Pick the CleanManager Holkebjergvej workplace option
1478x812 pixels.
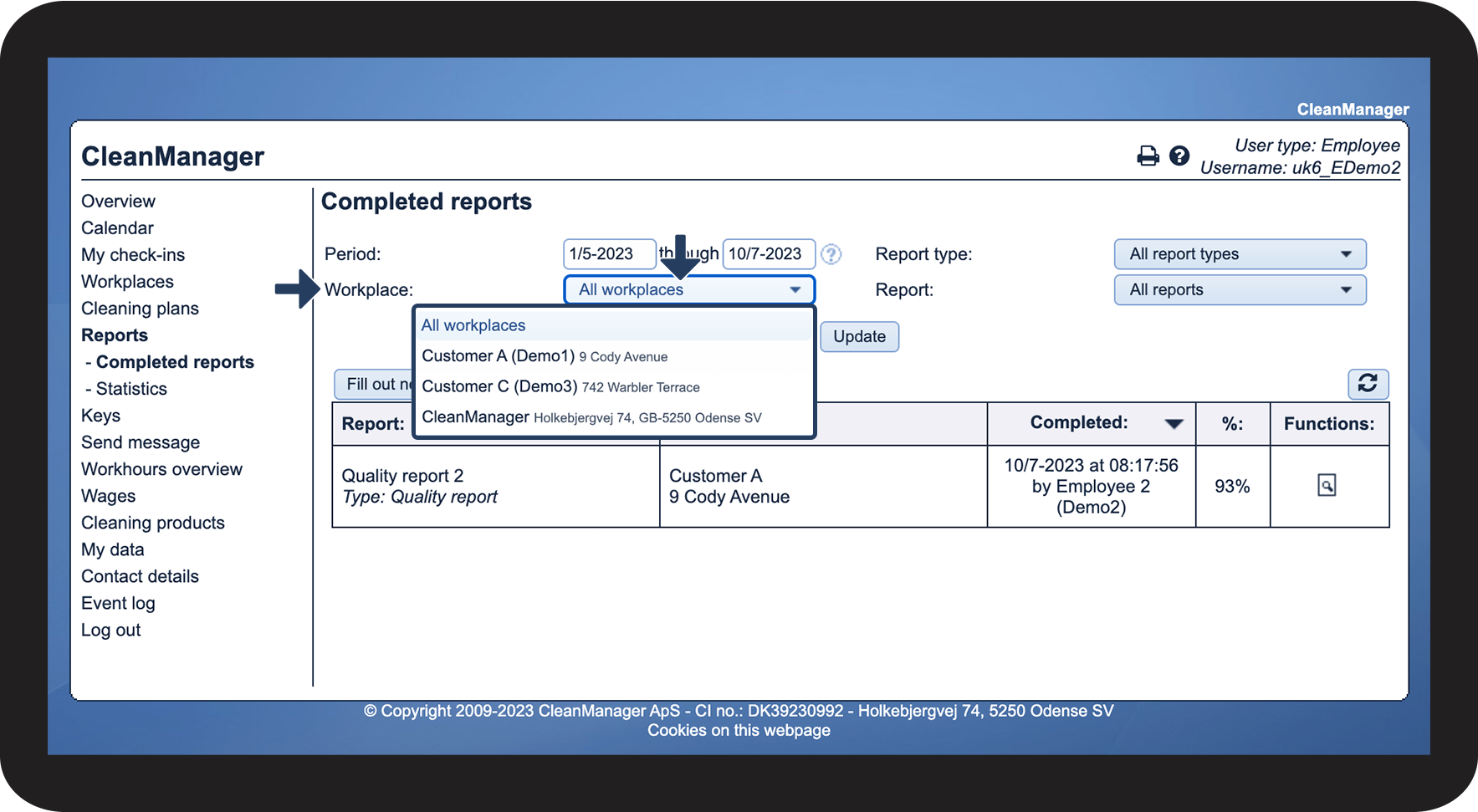point(591,417)
